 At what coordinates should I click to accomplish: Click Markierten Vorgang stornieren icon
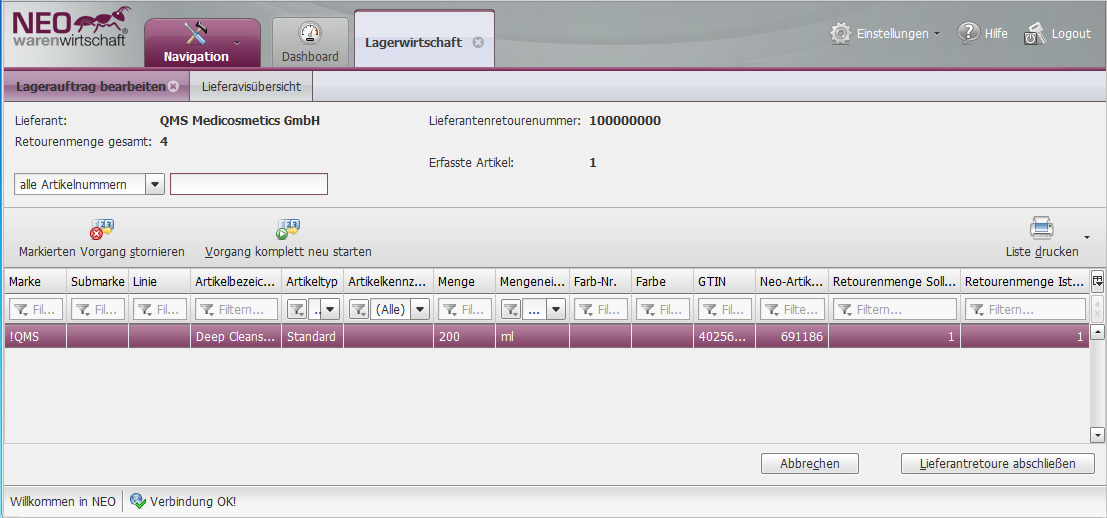[102, 230]
